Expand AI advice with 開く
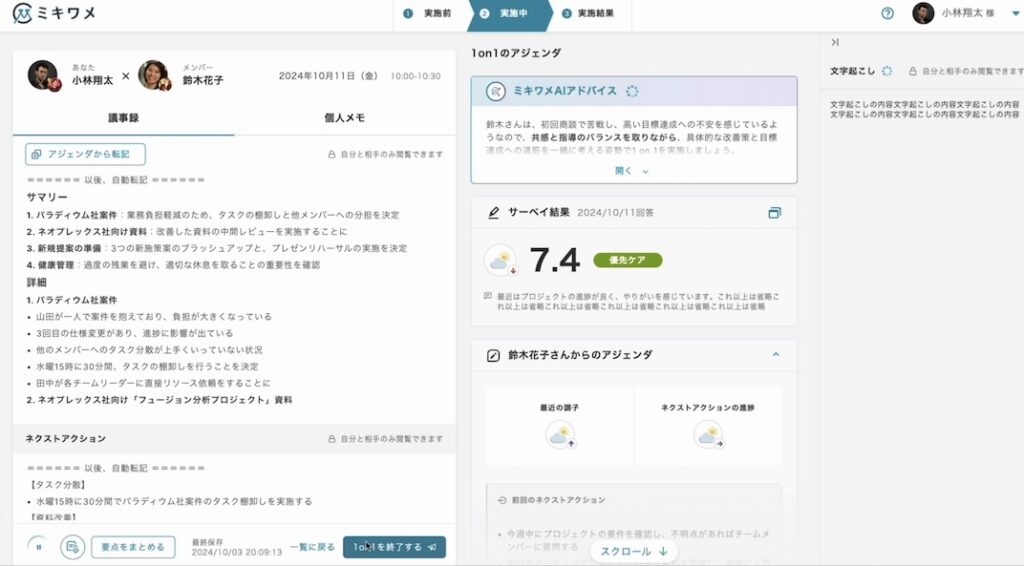The height and width of the screenshot is (566, 1024). (632, 171)
